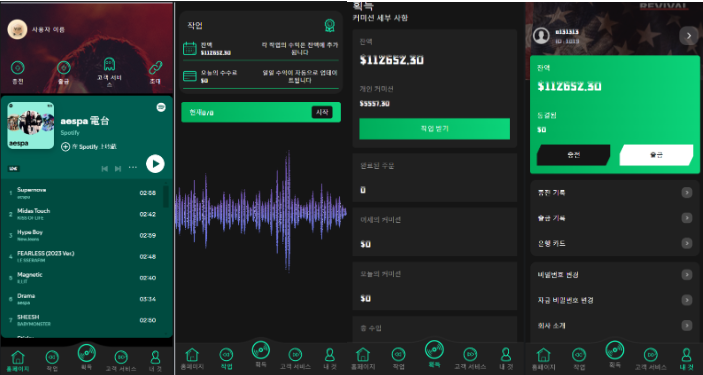Select 작업 tab in the profile screen
This screenshot has height=375, width=703.
[x=579, y=358]
